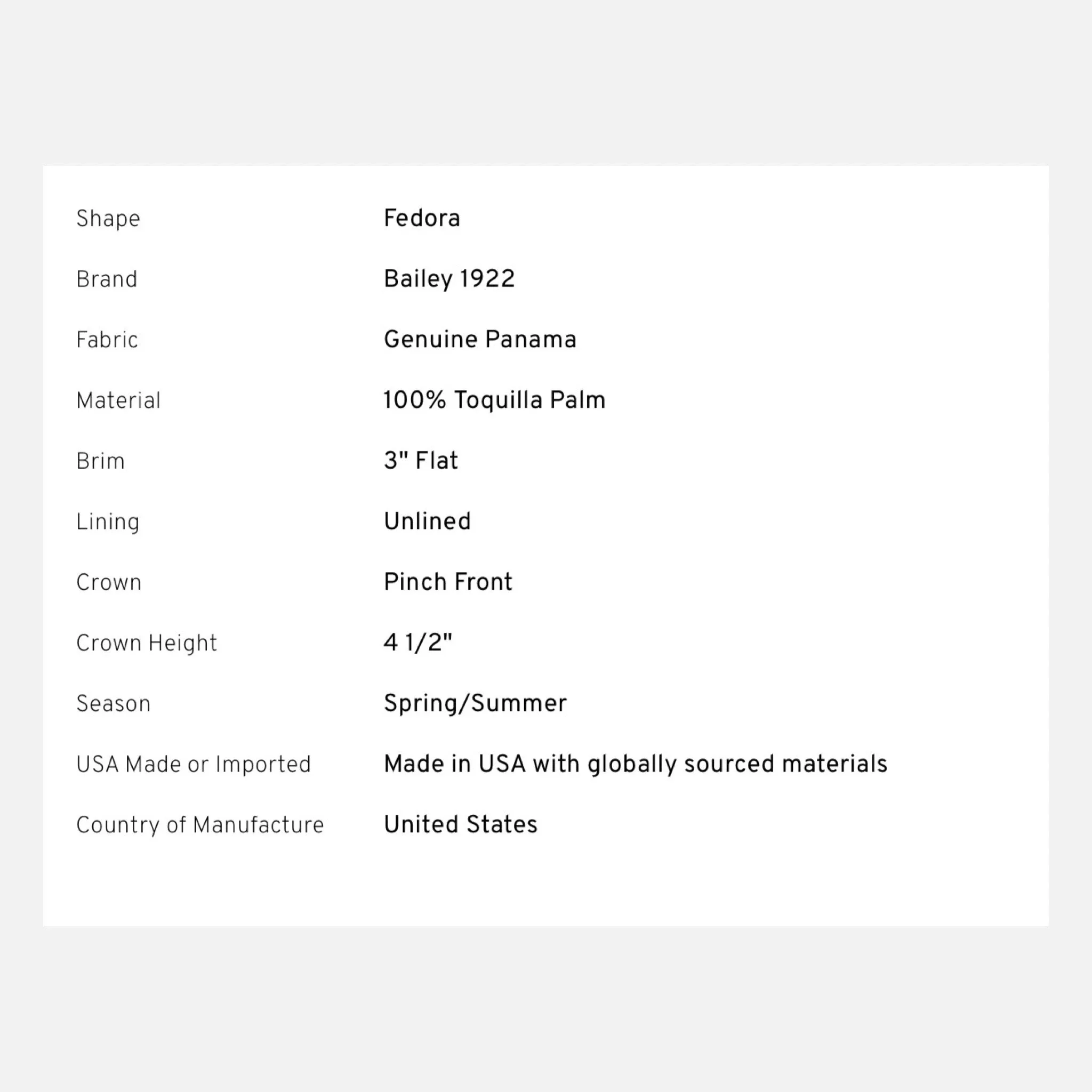
Task: Select the Genuine Panama fabric value
Action: click(x=480, y=339)
